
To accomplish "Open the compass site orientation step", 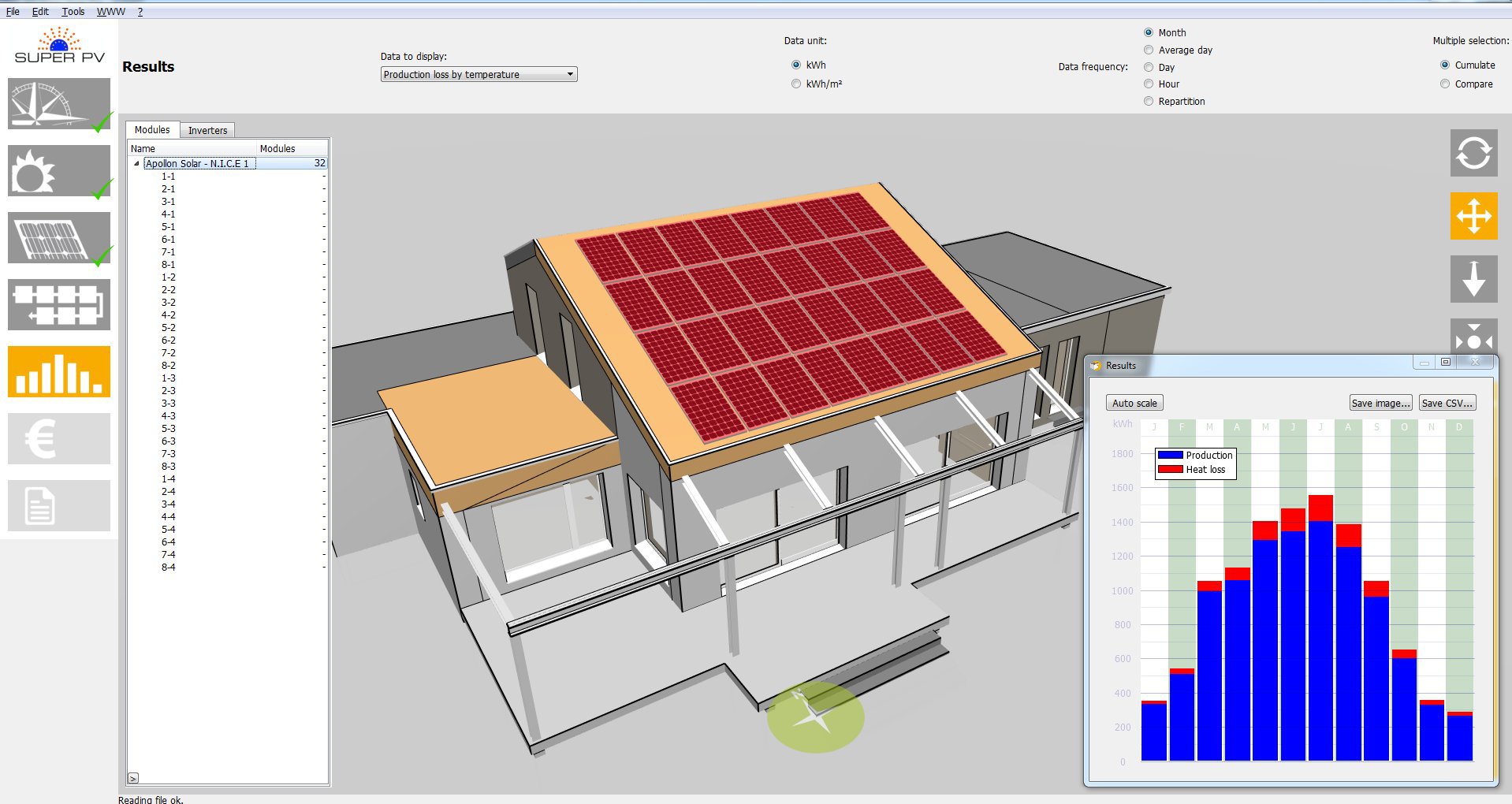I will (59, 103).
